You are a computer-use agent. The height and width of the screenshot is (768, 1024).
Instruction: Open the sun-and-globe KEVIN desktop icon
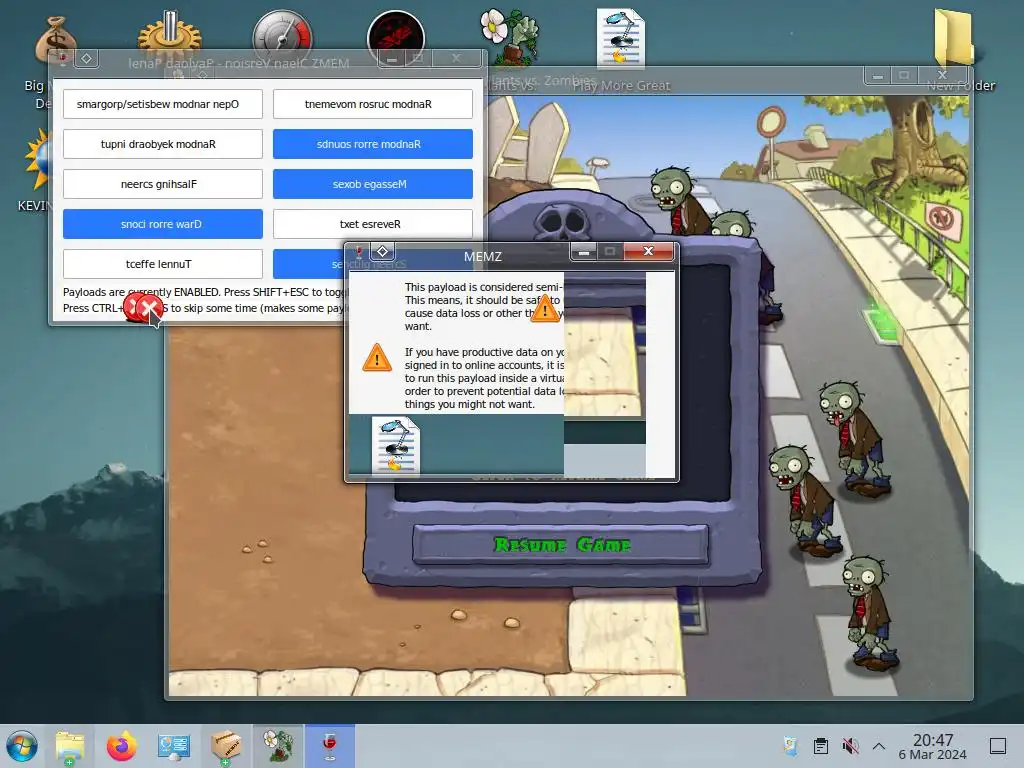tap(37, 160)
